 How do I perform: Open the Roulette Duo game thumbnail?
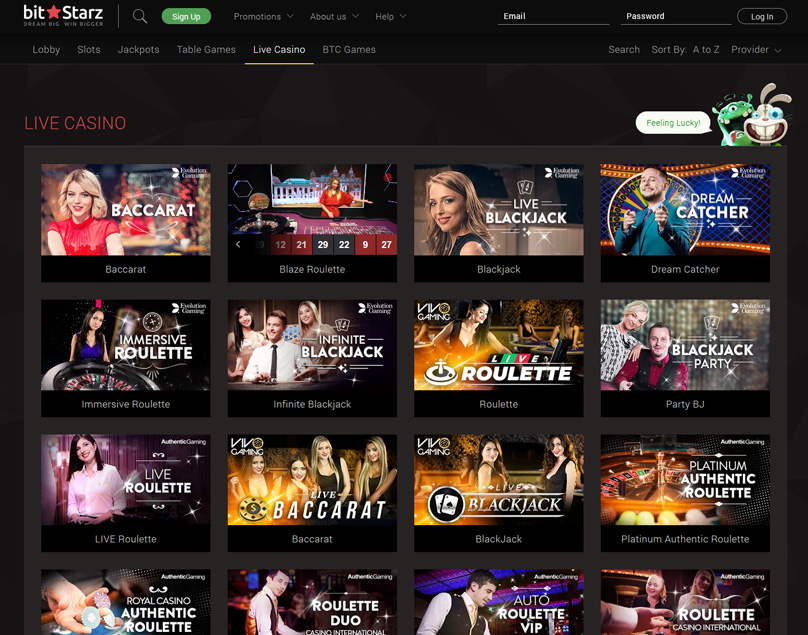click(312, 602)
